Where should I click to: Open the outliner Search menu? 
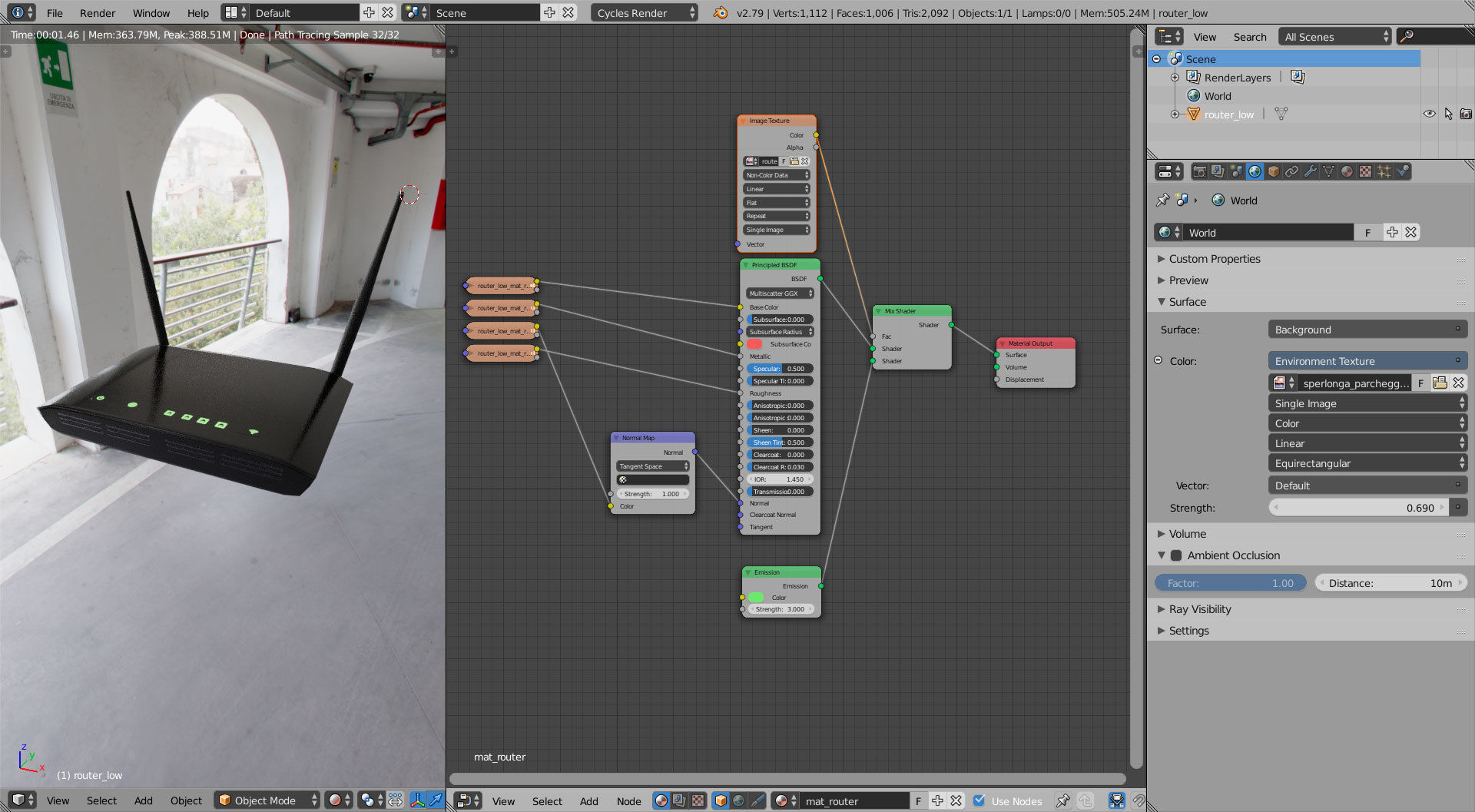1250,37
